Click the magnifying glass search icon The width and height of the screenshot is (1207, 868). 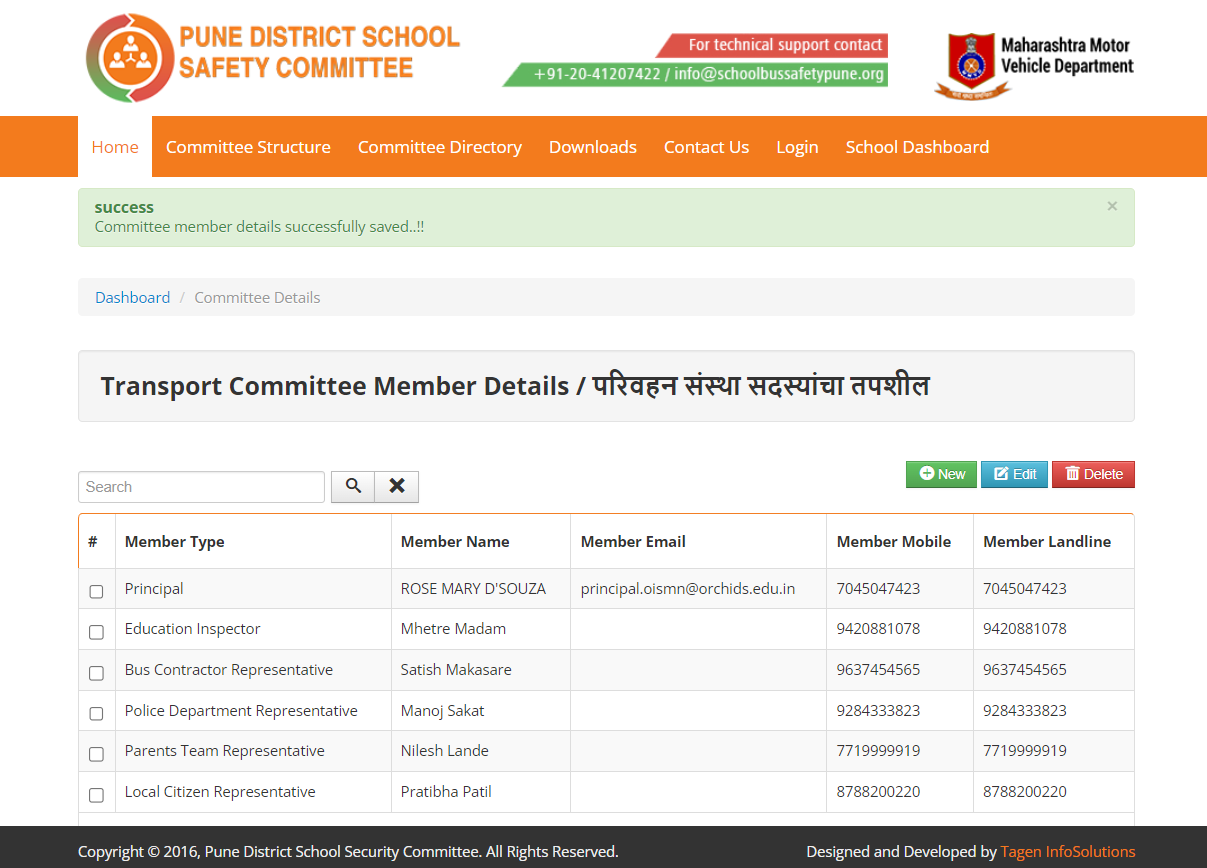click(x=353, y=486)
